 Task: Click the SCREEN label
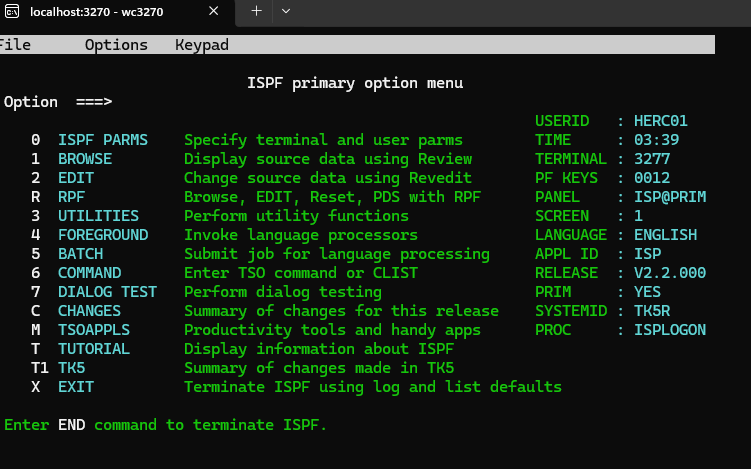562,216
